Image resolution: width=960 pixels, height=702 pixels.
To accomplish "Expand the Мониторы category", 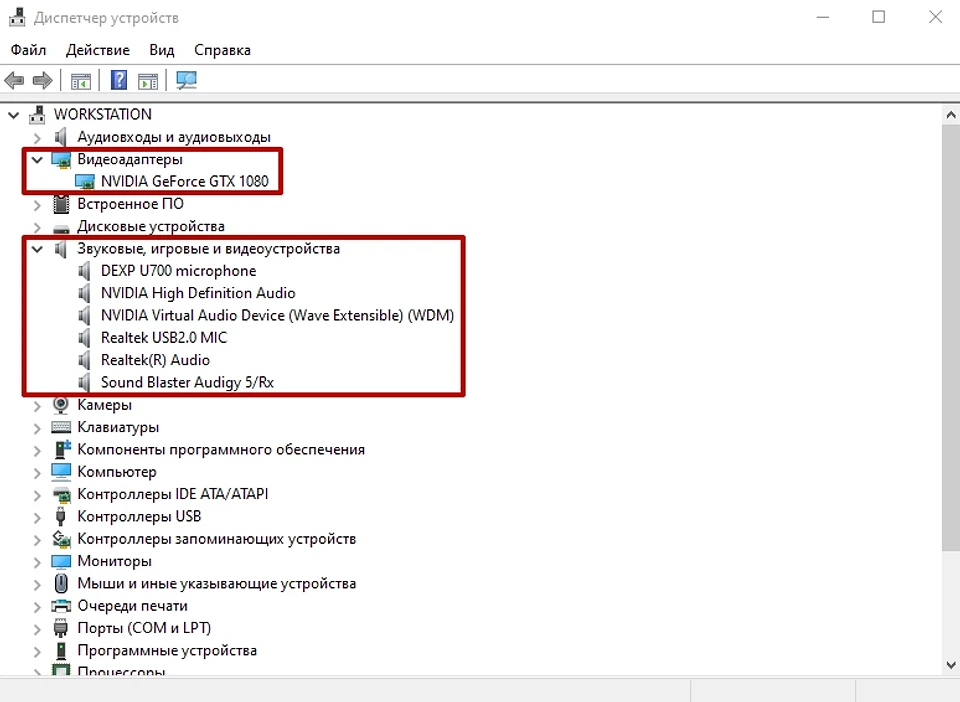I will (37, 562).
